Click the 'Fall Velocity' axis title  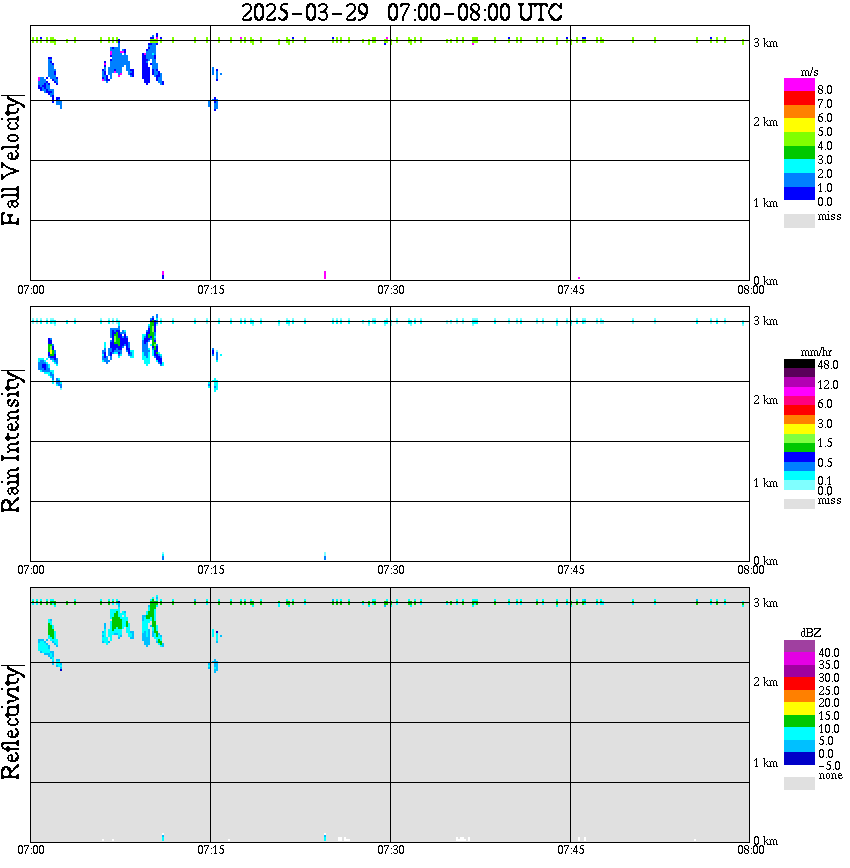pyautogui.click(x=12, y=160)
